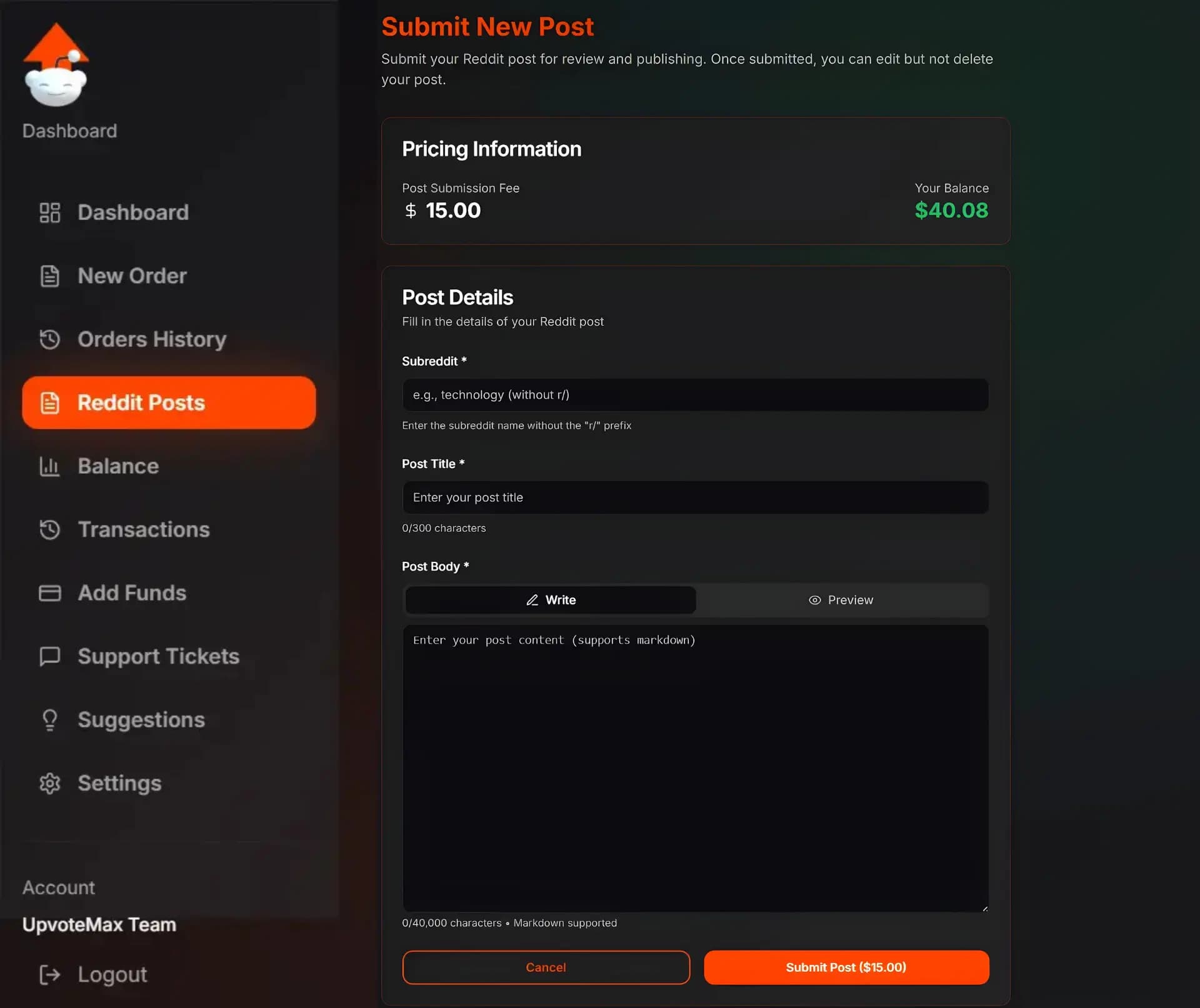Click the Settings gear icon
Image resolution: width=1200 pixels, height=1008 pixels.
click(50, 784)
